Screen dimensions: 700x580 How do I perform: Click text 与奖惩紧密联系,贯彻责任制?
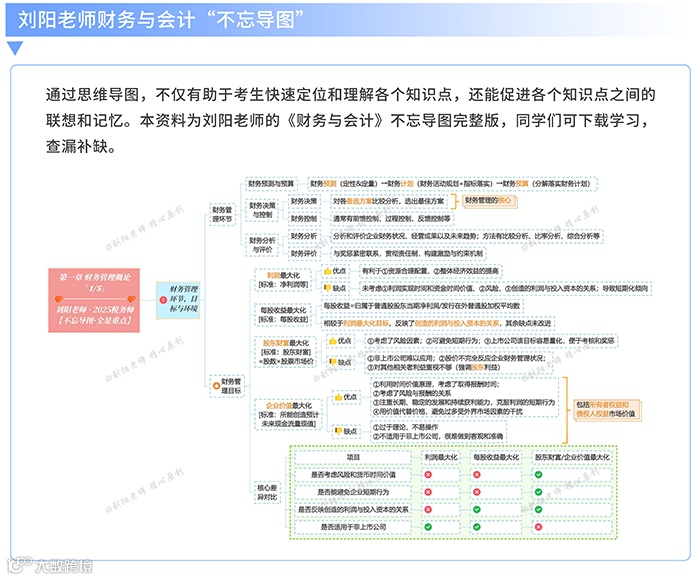[408, 253]
